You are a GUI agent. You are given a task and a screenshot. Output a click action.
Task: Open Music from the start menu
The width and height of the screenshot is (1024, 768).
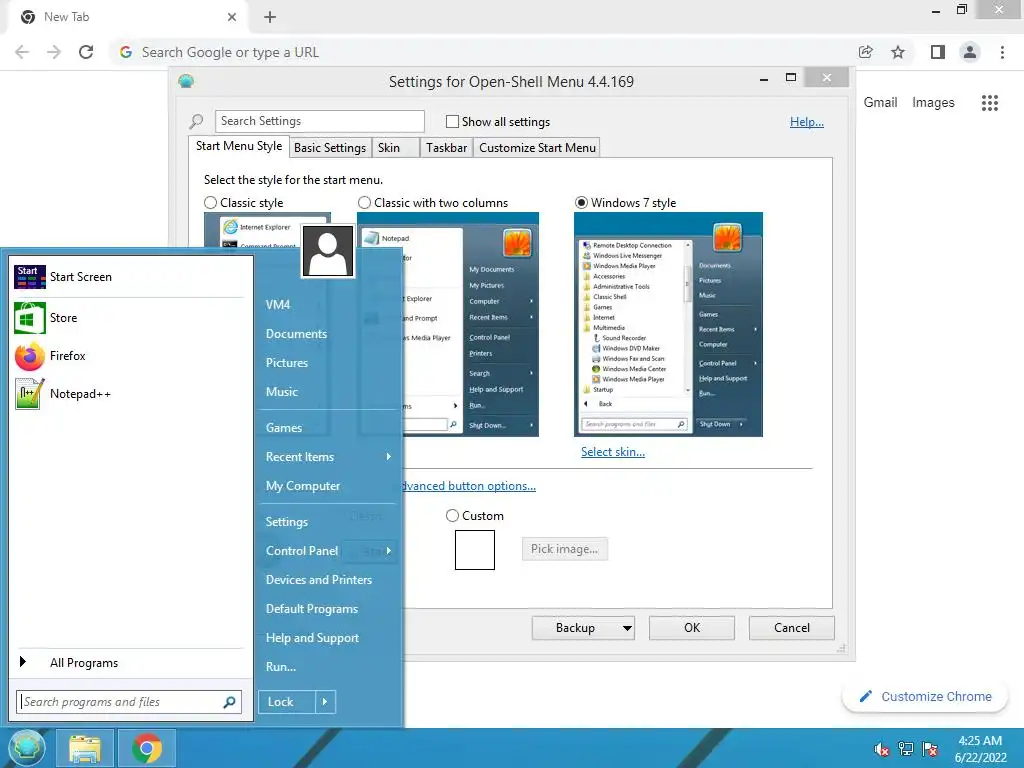point(281,391)
